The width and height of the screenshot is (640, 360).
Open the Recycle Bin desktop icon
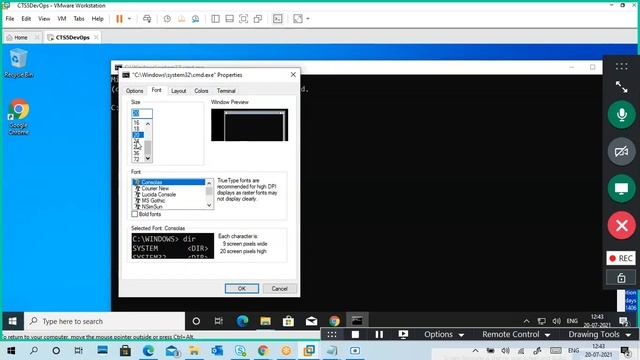(x=18, y=62)
